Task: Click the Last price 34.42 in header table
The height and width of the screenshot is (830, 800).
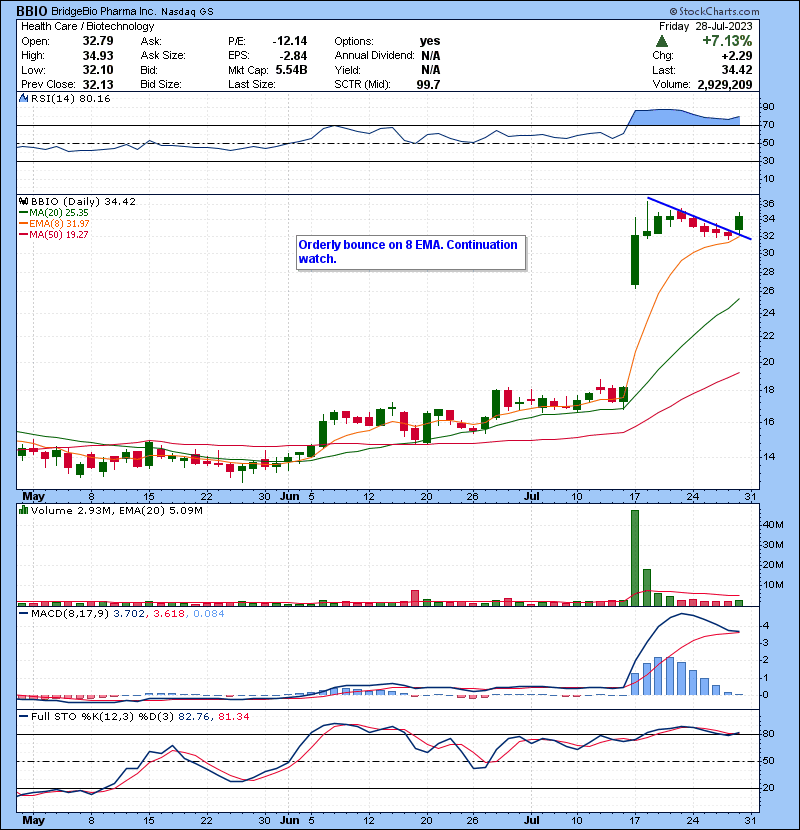Action: click(x=737, y=70)
